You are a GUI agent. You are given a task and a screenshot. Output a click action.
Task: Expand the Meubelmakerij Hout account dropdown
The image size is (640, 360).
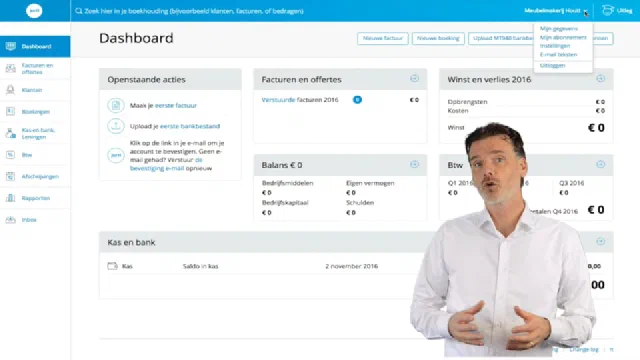tap(556, 11)
